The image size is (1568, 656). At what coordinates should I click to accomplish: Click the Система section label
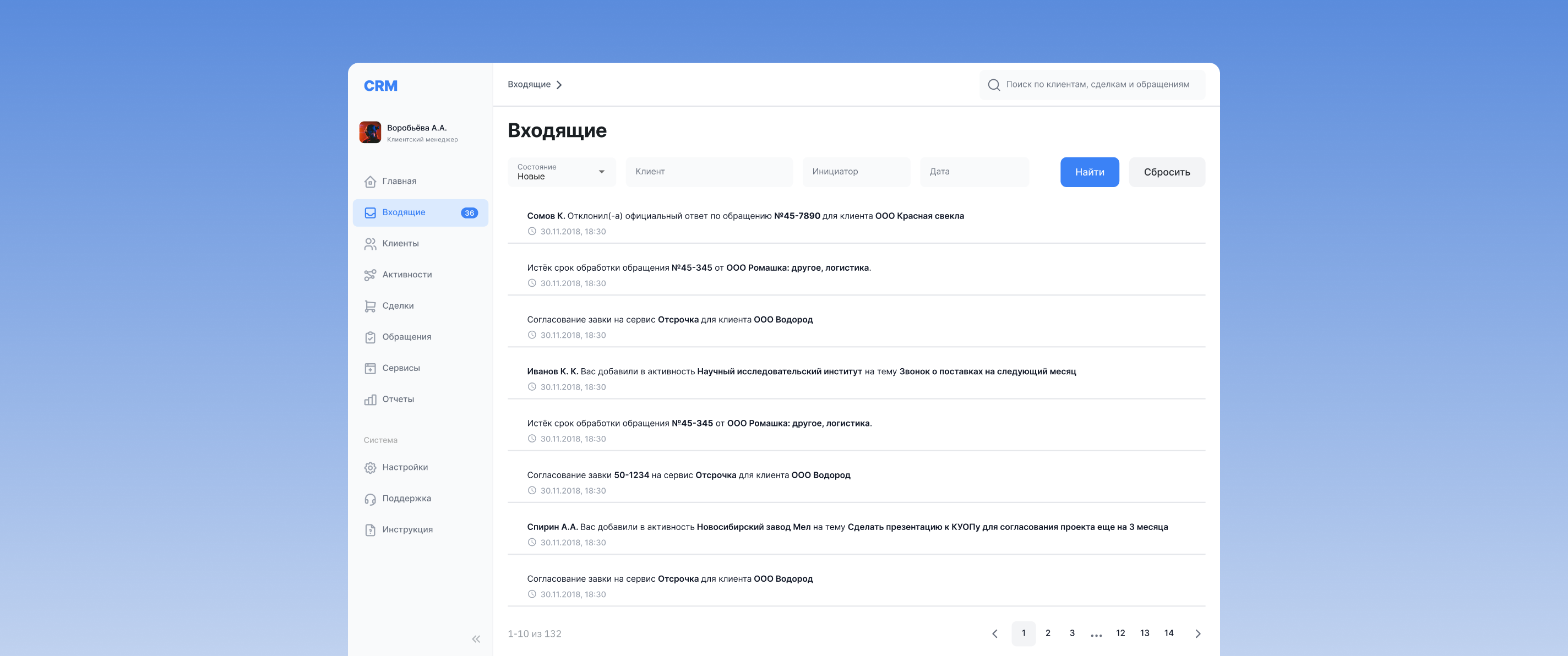(380, 440)
